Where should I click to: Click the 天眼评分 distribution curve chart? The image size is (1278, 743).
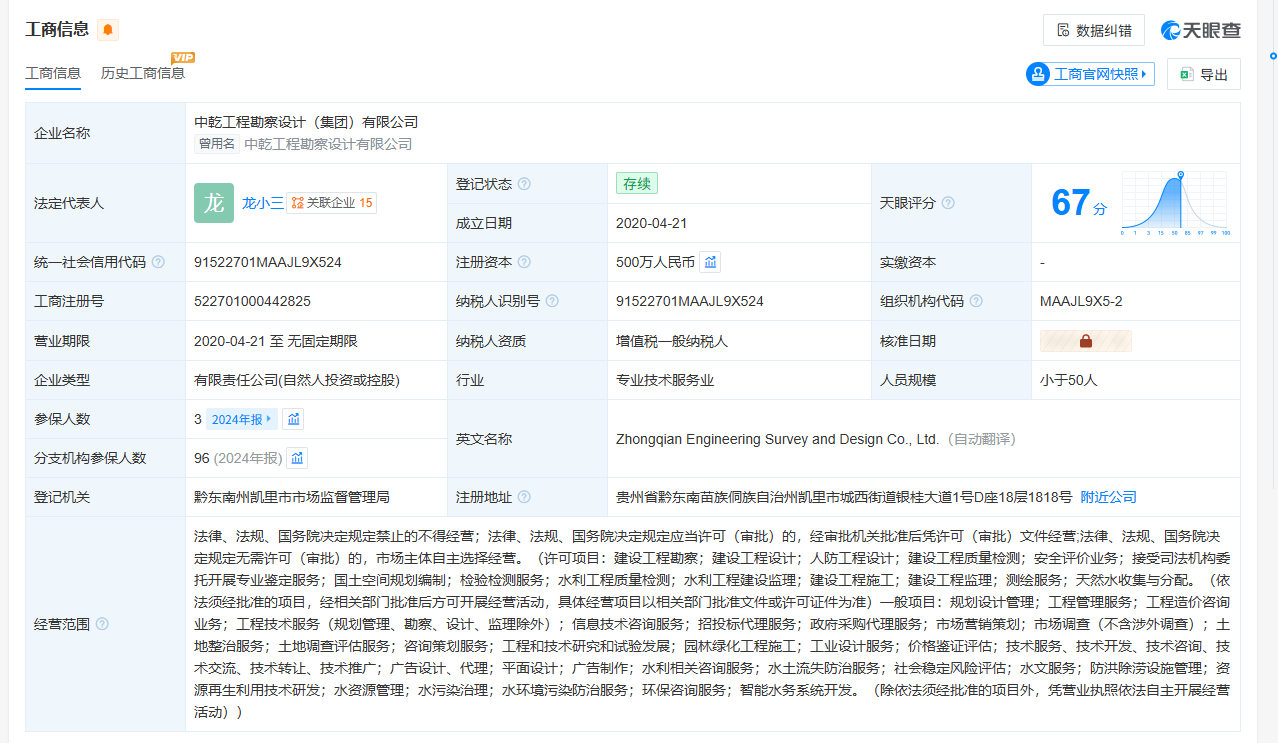click(x=1175, y=203)
